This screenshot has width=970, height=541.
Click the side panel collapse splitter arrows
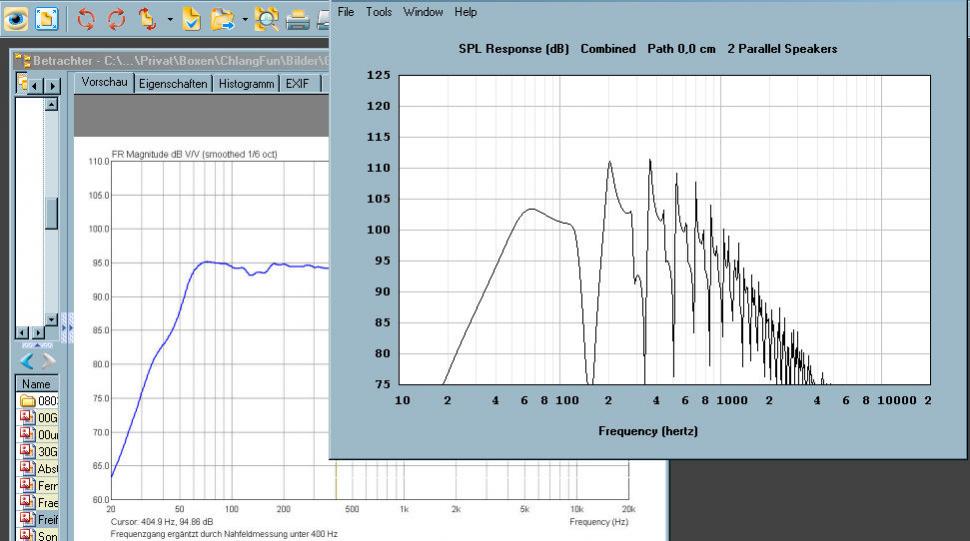[67, 328]
